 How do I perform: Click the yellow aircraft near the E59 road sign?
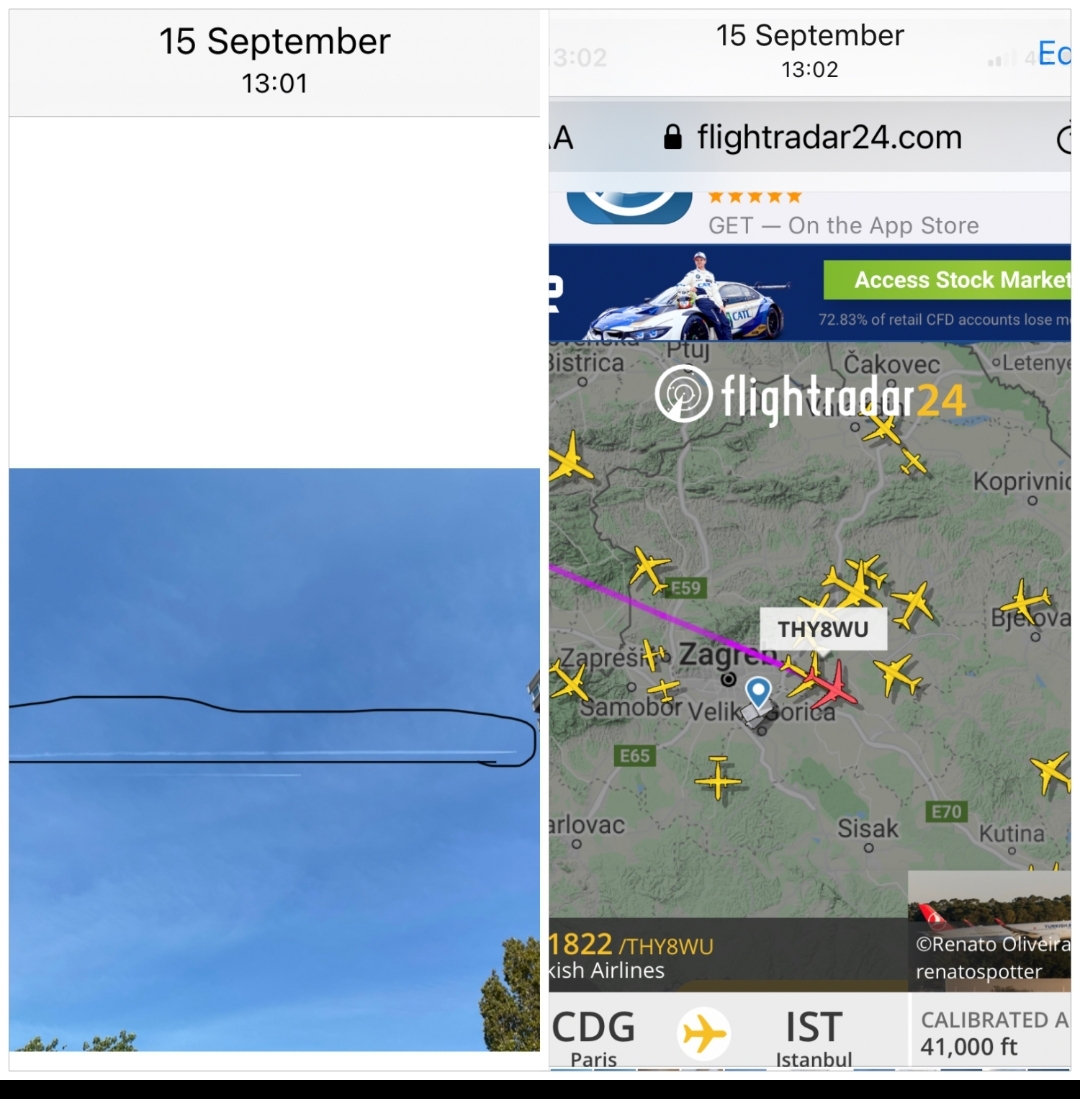click(648, 568)
